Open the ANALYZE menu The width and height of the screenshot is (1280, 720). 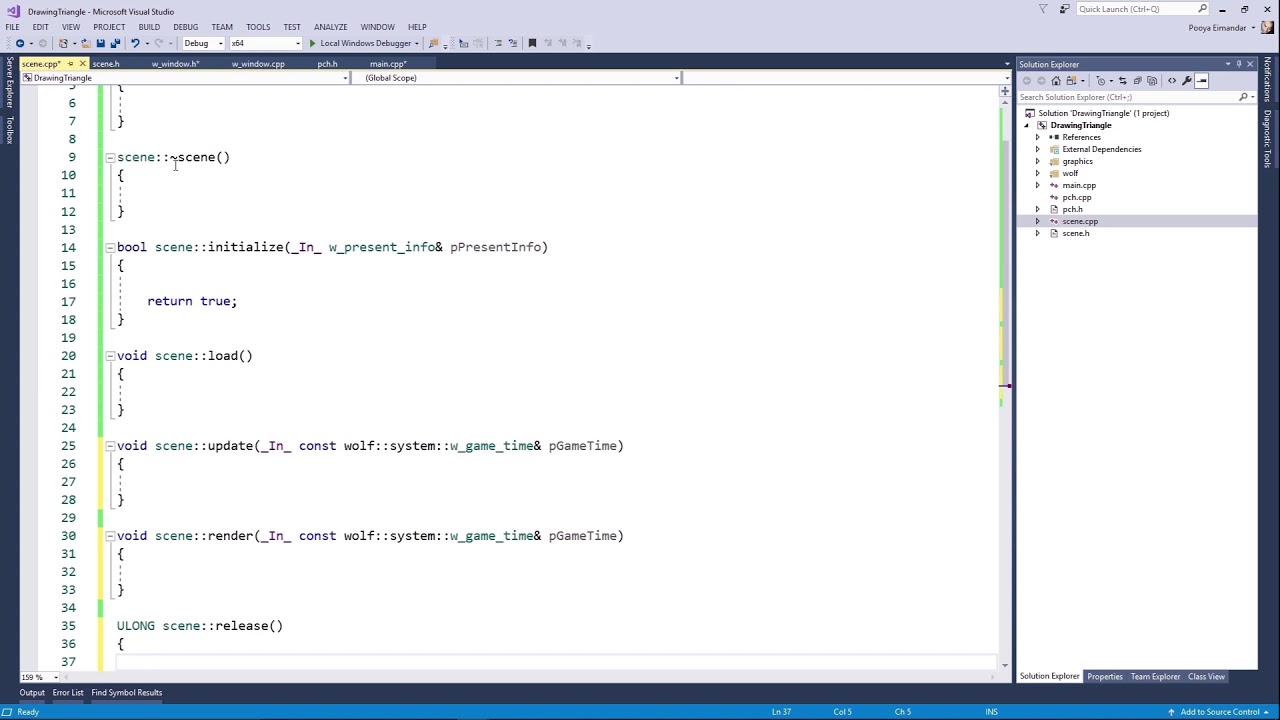coord(330,27)
